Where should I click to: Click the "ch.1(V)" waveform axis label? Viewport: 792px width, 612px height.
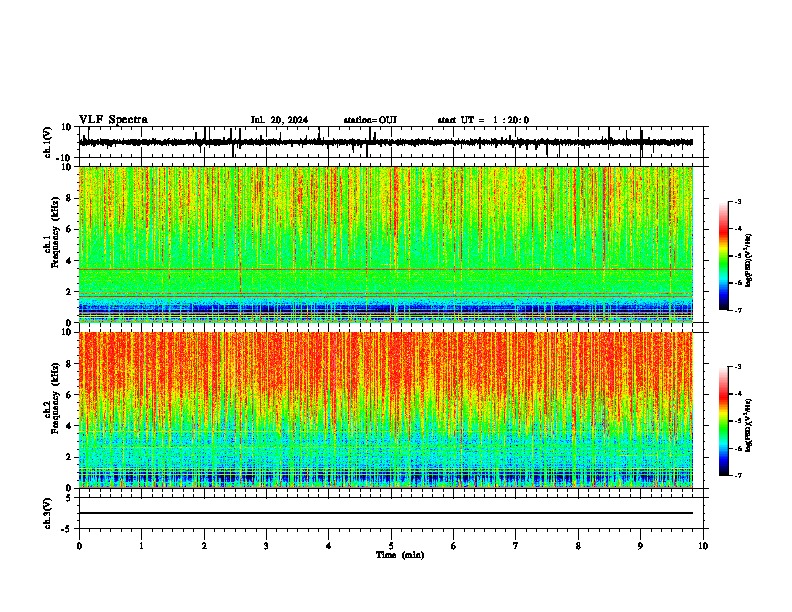point(48,142)
